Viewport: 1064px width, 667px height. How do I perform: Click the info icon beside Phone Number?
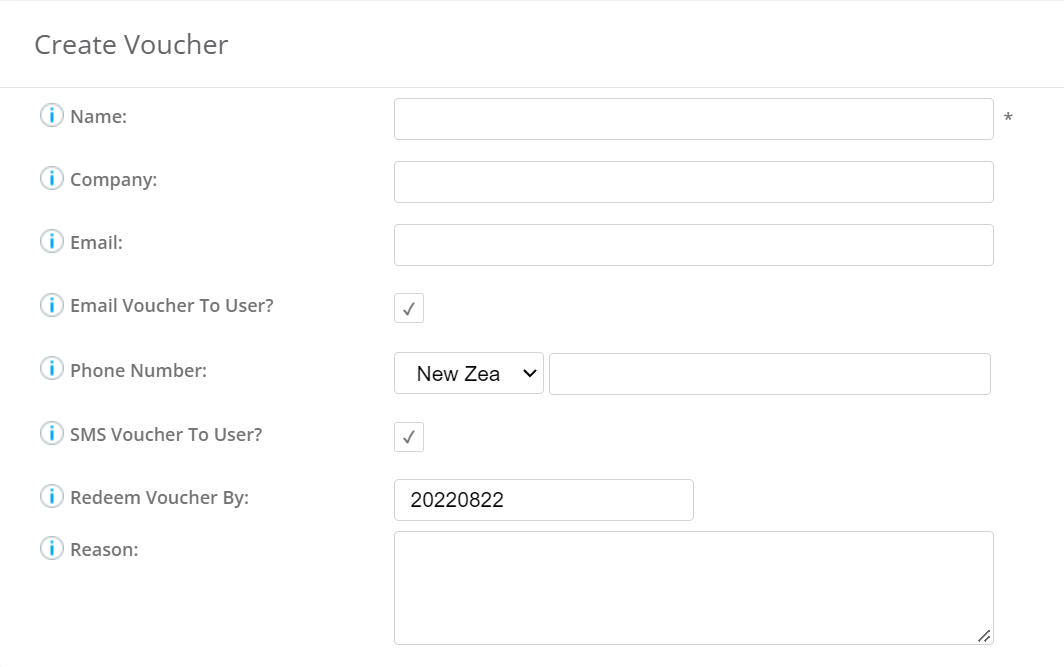click(51, 369)
